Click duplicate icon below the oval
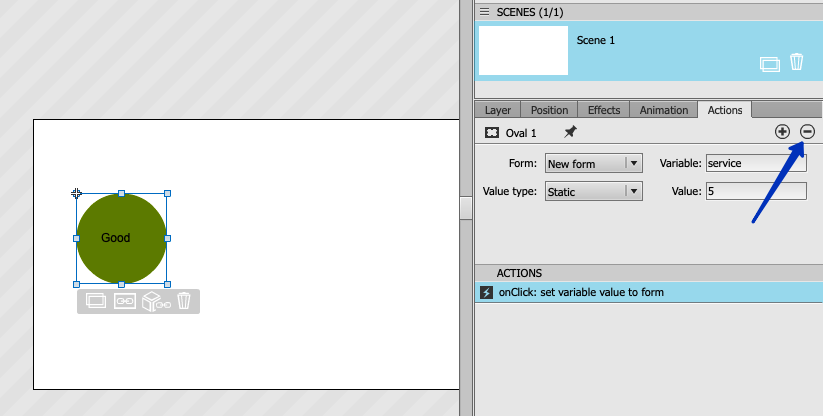The height and width of the screenshot is (416, 823). (96, 301)
